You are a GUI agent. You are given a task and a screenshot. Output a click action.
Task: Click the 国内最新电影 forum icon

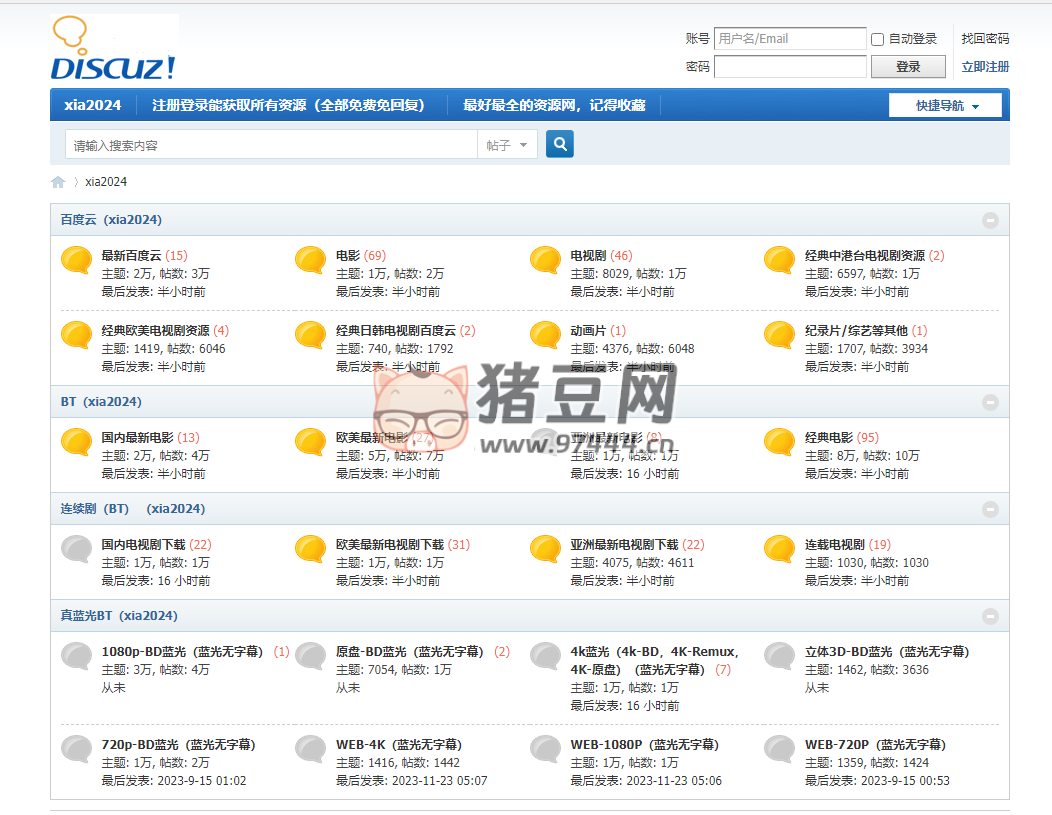(75, 441)
